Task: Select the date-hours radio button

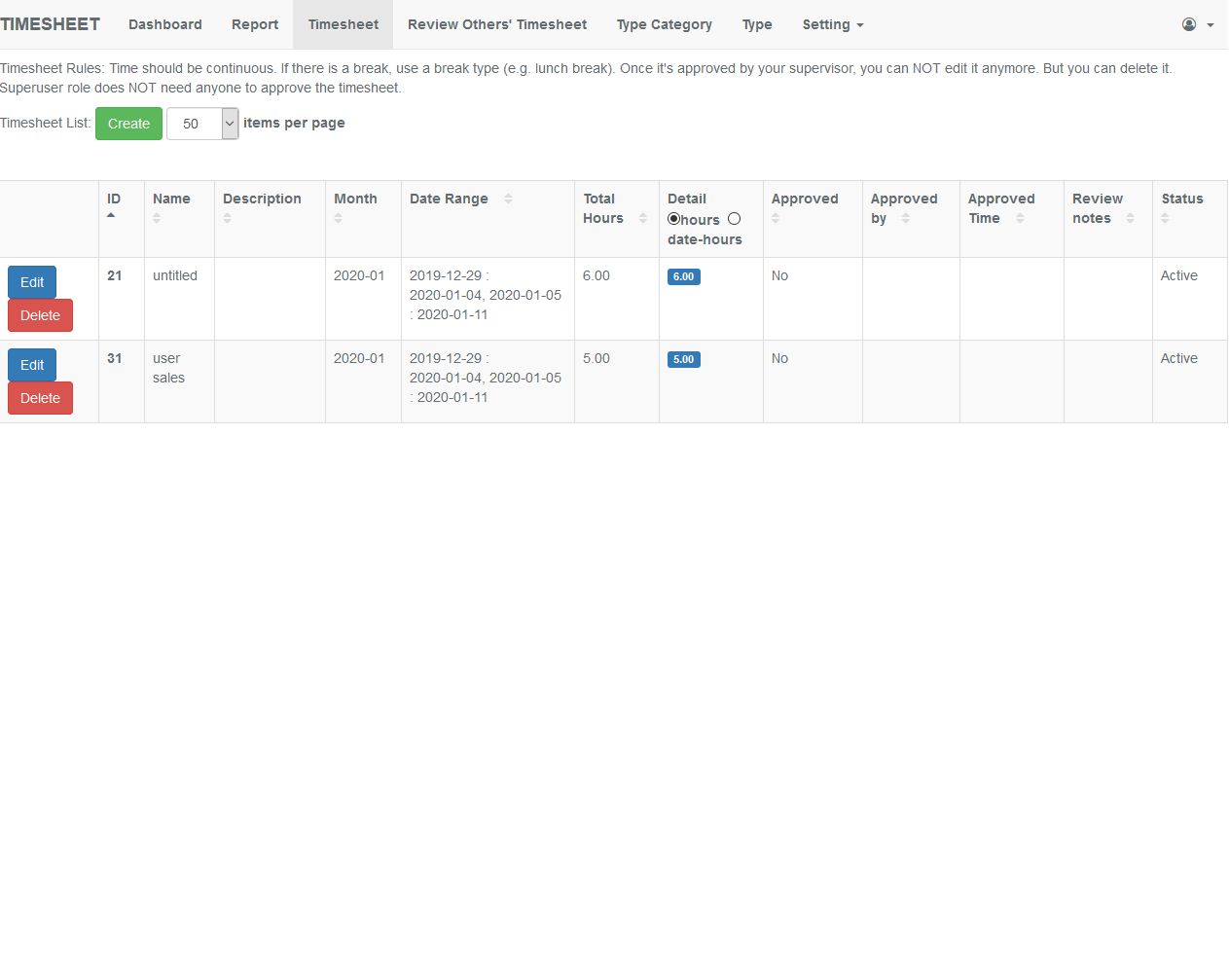Action: (x=735, y=219)
